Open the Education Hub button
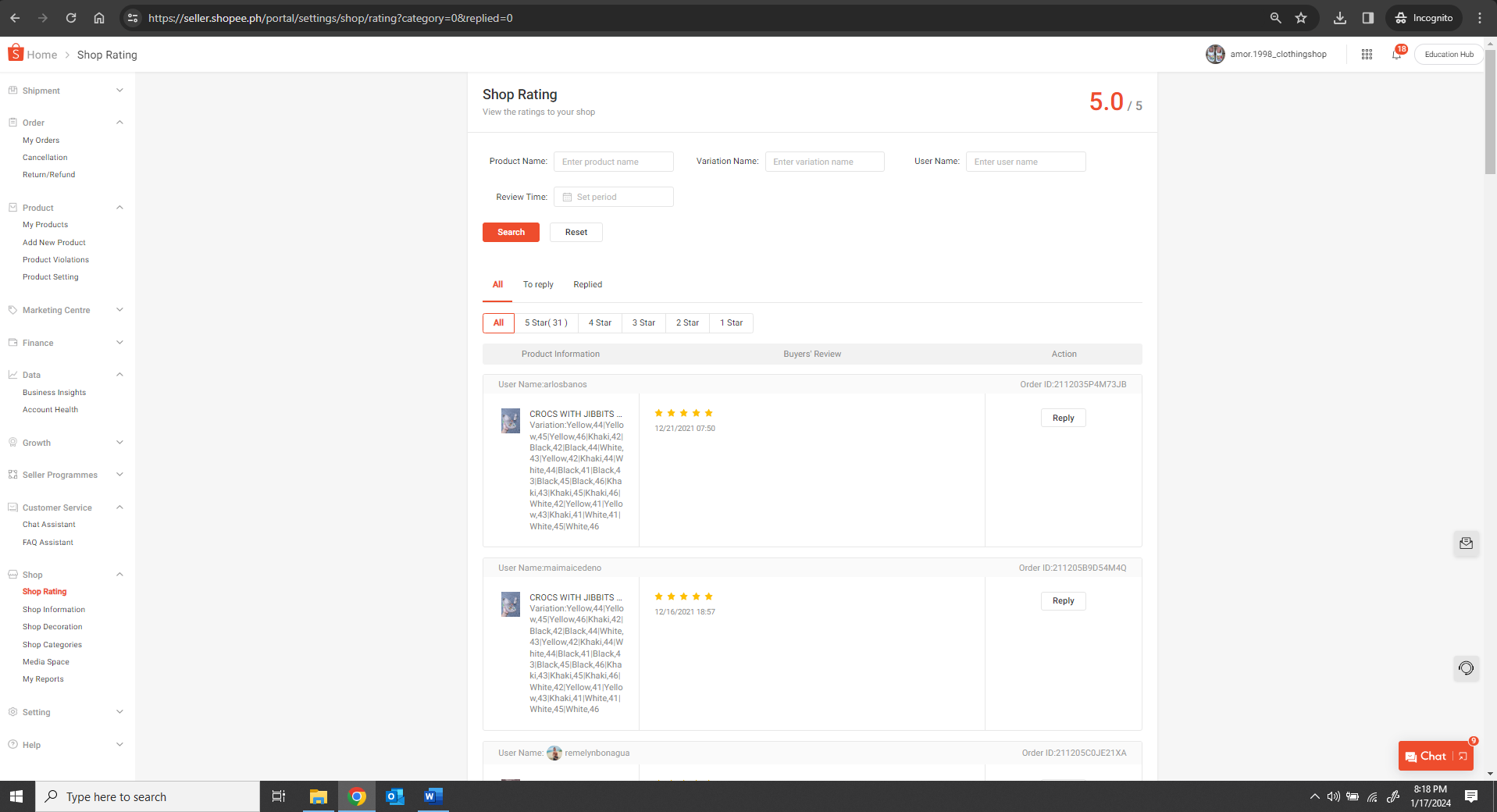The image size is (1497, 812). tap(1449, 55)
